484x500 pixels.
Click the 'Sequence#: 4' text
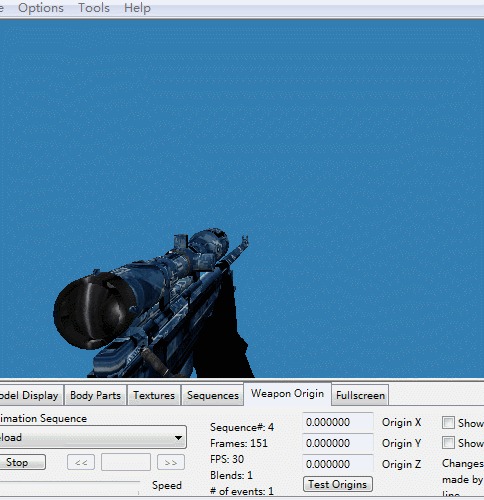point(242,427)
